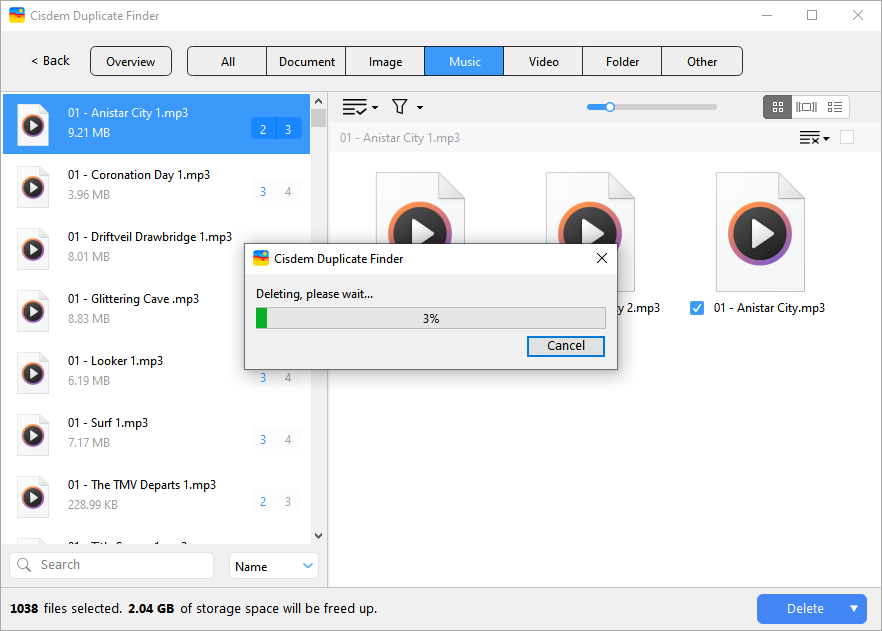Click the play icon on Anistar City 1.mp3
Image resolution: width=882 pixels, height=631 pixels.
31,125
